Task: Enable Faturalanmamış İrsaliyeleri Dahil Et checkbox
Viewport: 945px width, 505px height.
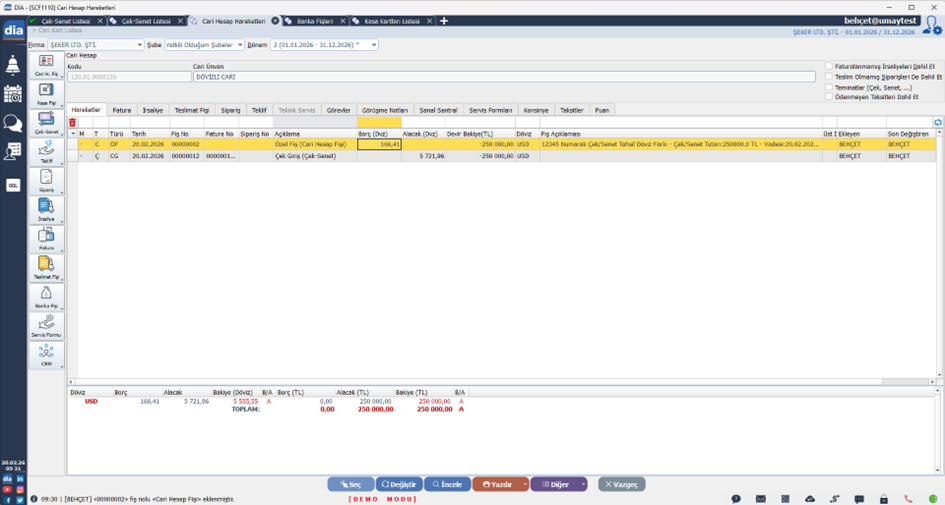Action: coord(829,66)
